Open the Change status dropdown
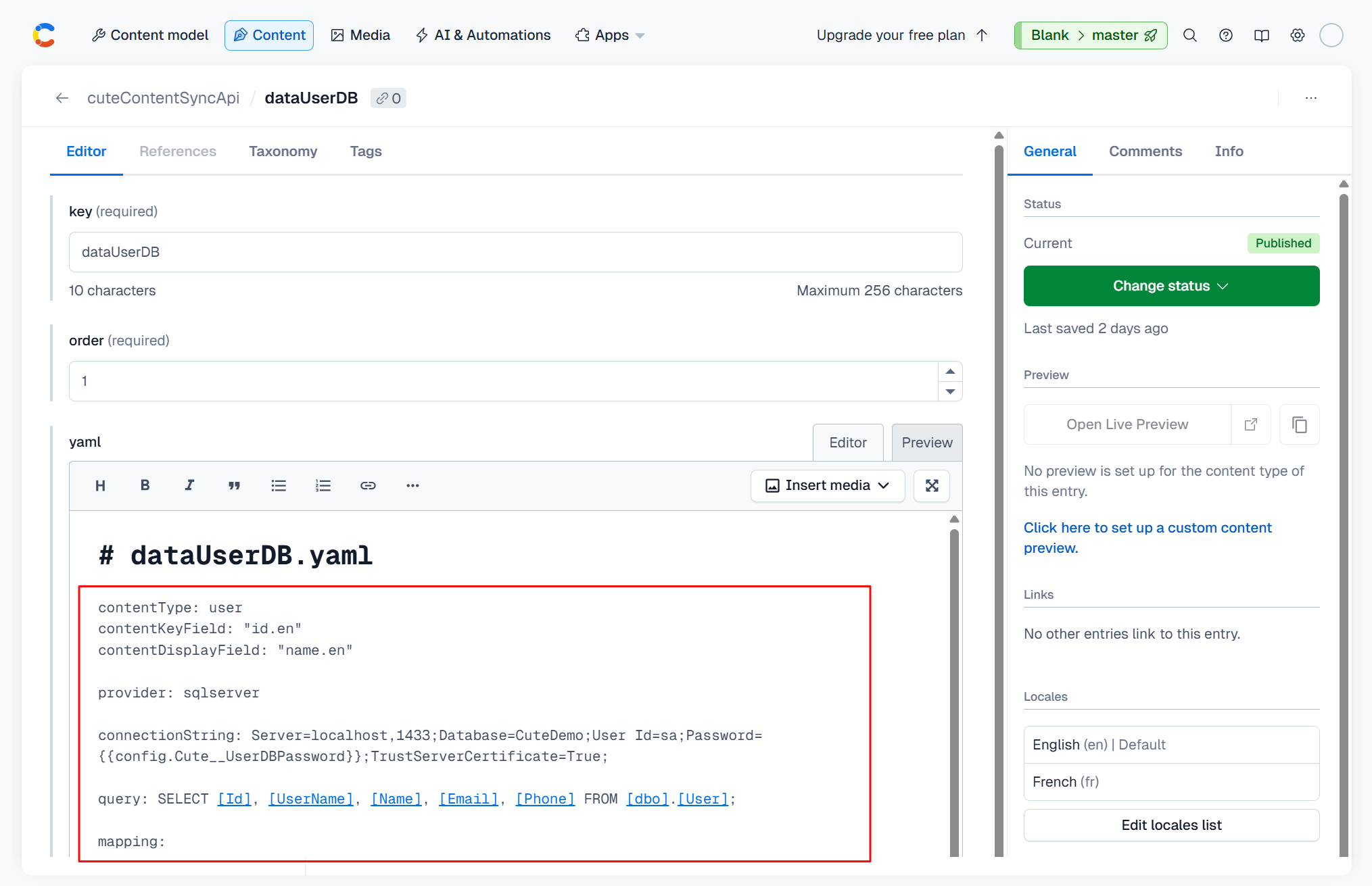Image resolution: width=1372 pixels, height=886 pixels. [x=1171, y=286]
